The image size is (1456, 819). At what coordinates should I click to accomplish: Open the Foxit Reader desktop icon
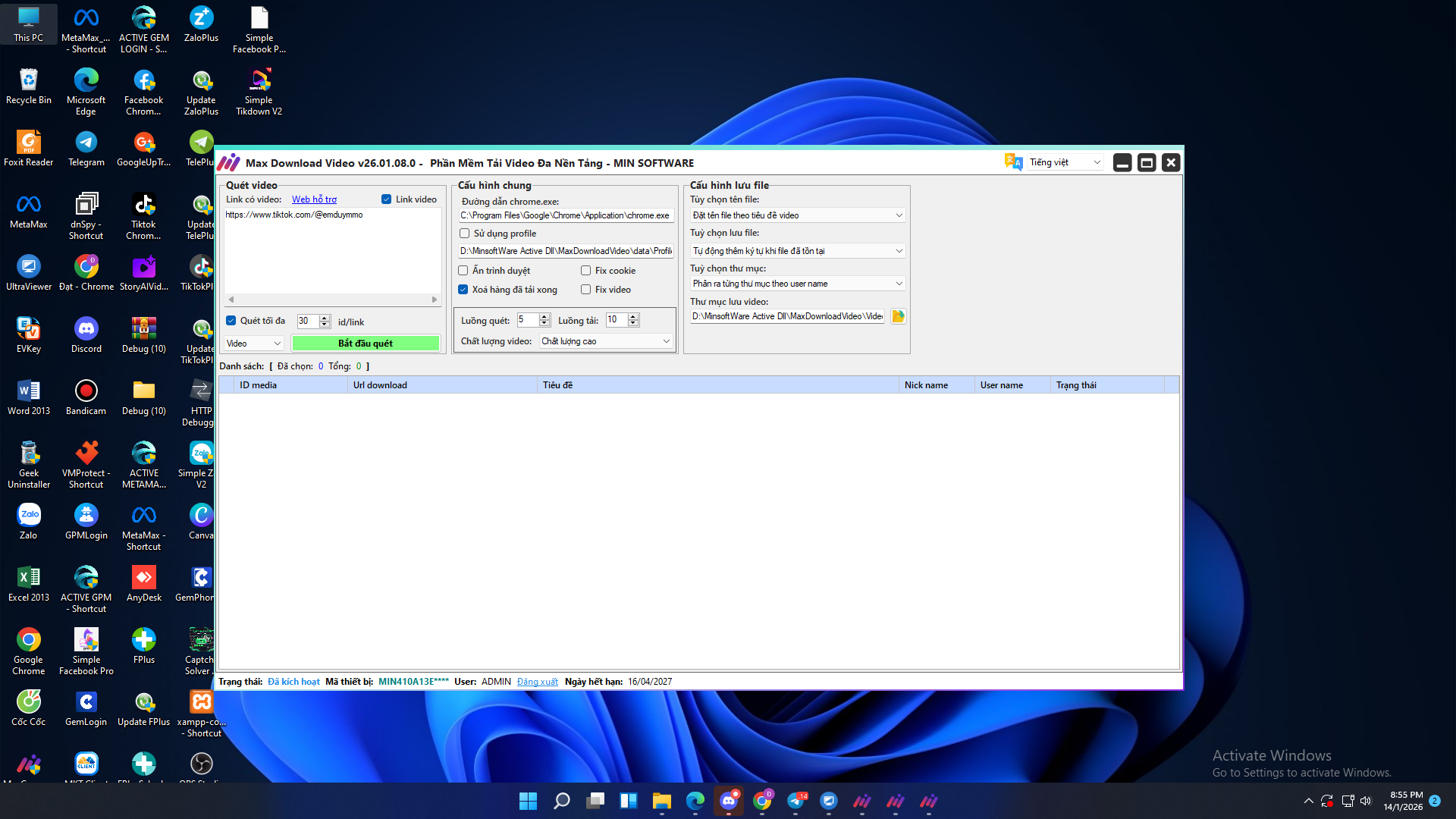click(x=29, y=149)
